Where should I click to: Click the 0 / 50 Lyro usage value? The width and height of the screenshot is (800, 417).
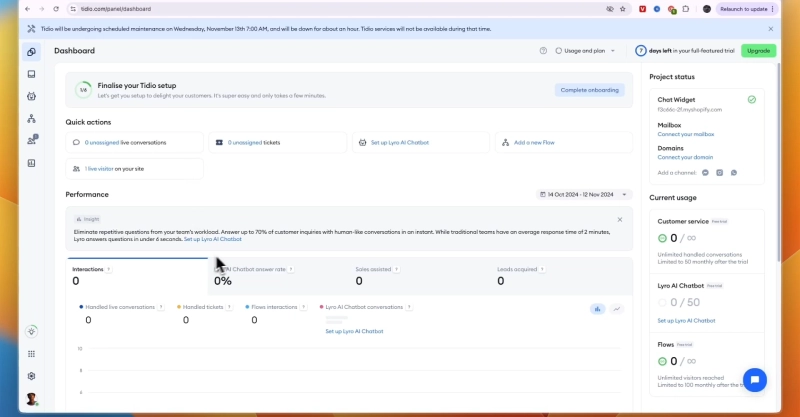pyautogui.click(x=685, y=302)
